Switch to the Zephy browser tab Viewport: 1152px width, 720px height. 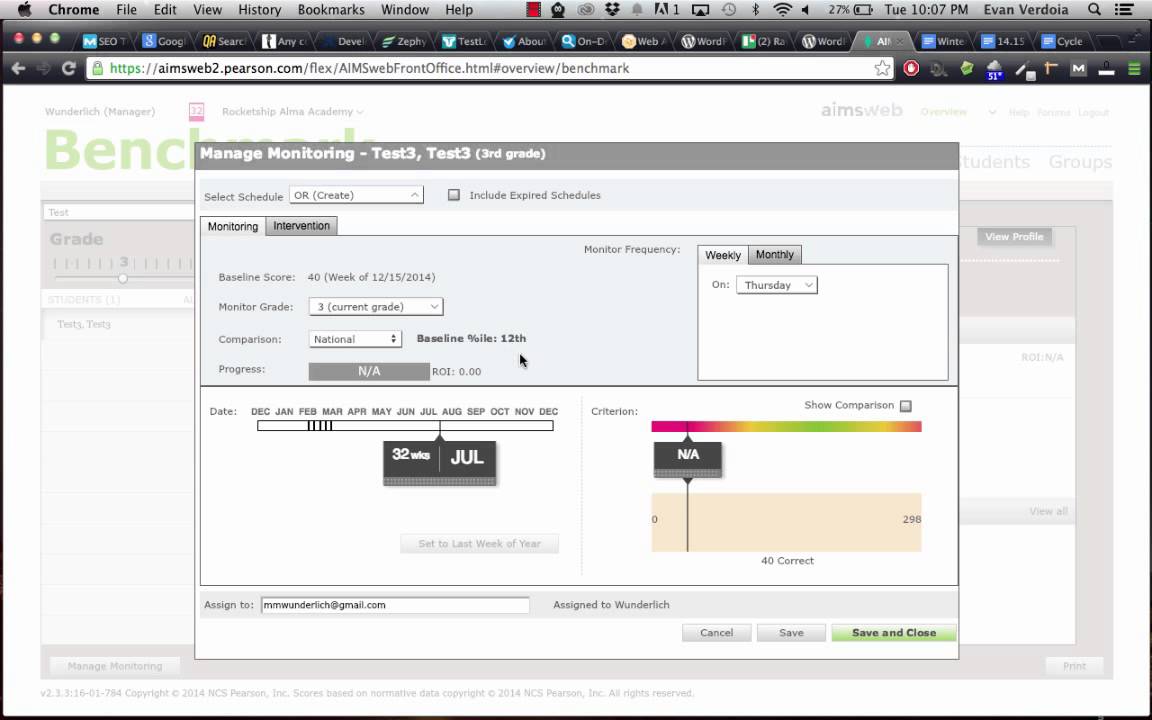[404, 41]
